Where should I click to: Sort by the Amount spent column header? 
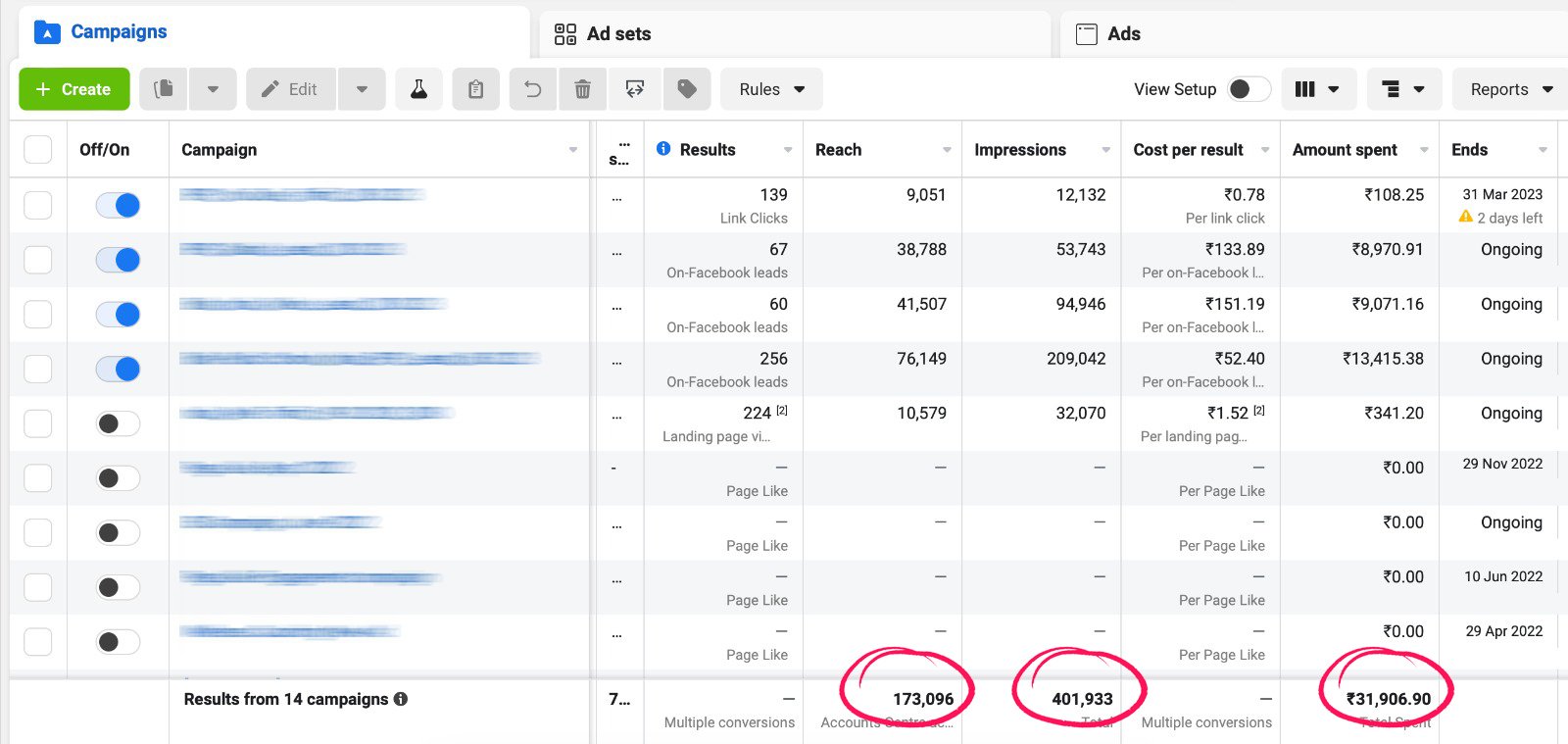click(1345, 150)
